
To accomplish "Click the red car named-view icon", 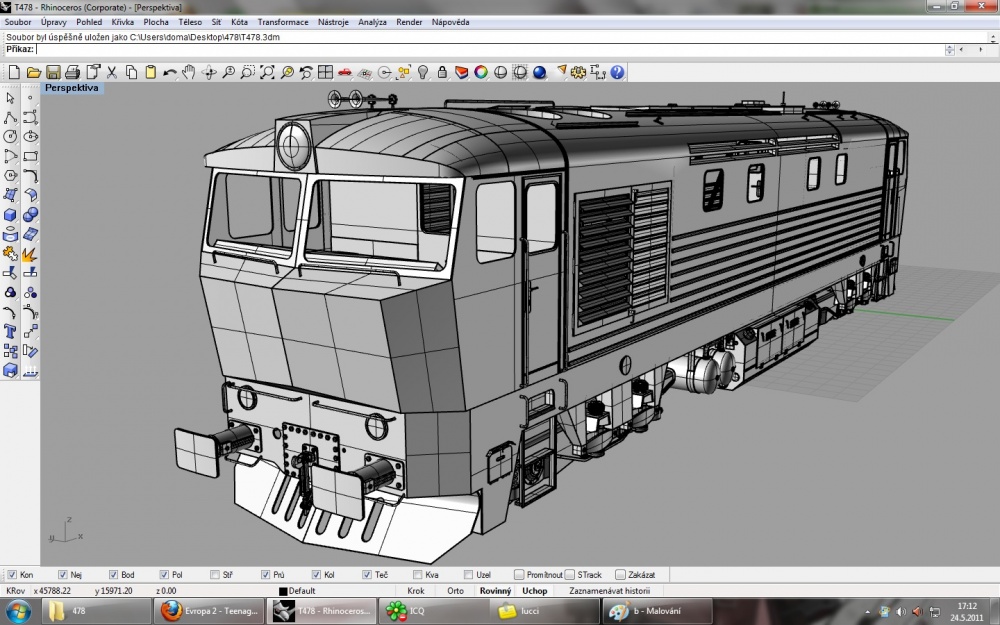I will 344,72.
